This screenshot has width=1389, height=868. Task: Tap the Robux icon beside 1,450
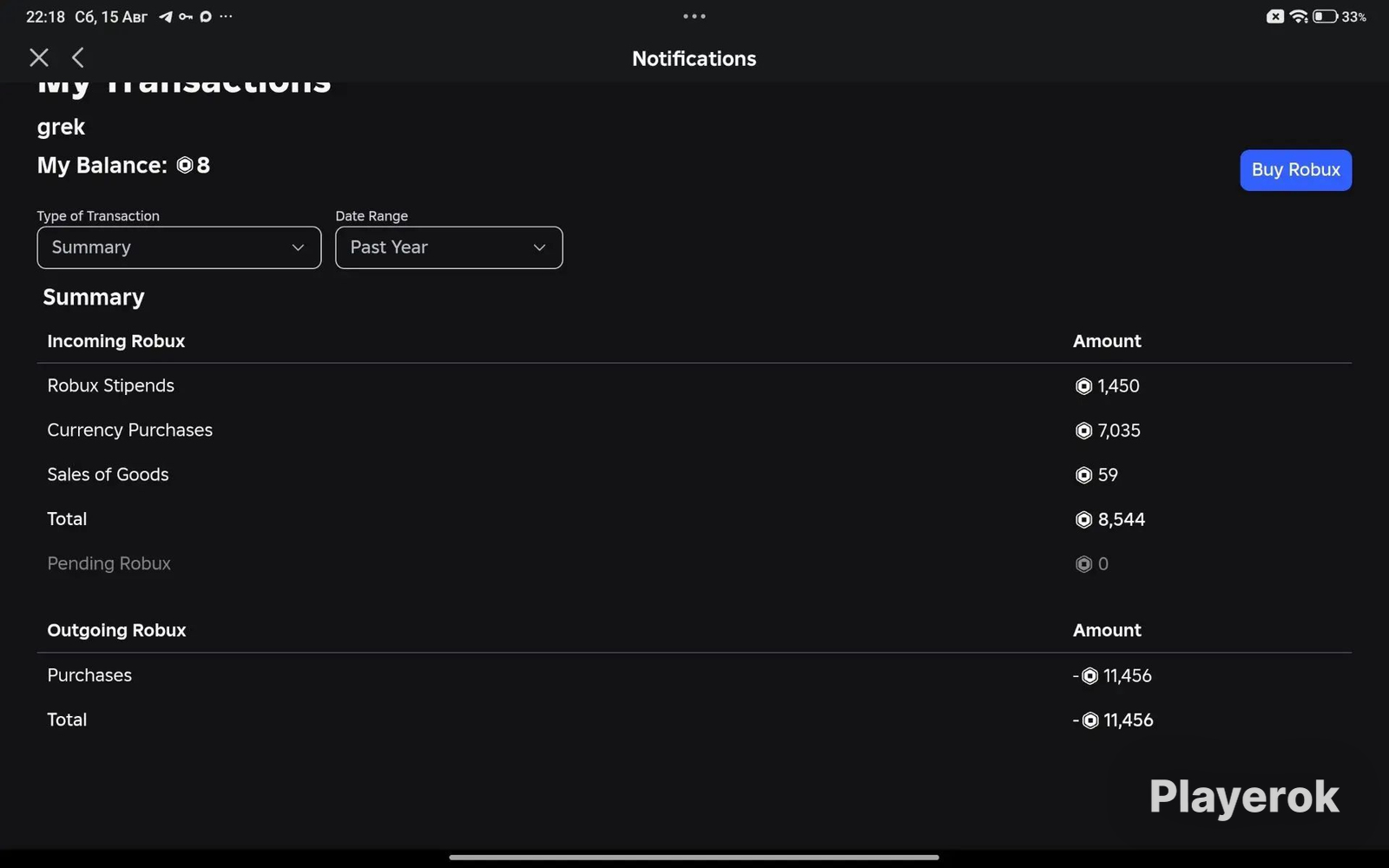[1083, 386]
